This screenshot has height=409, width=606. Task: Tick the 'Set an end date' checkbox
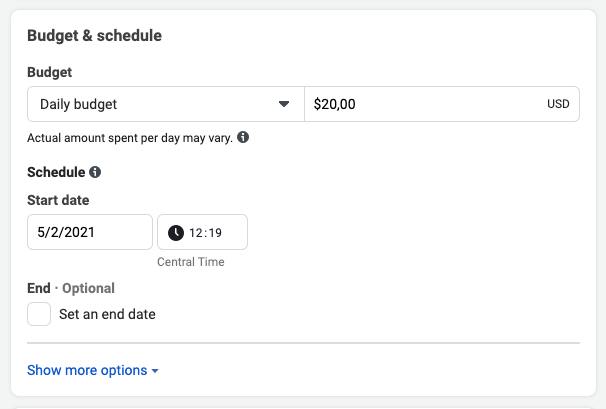point(39,314)
